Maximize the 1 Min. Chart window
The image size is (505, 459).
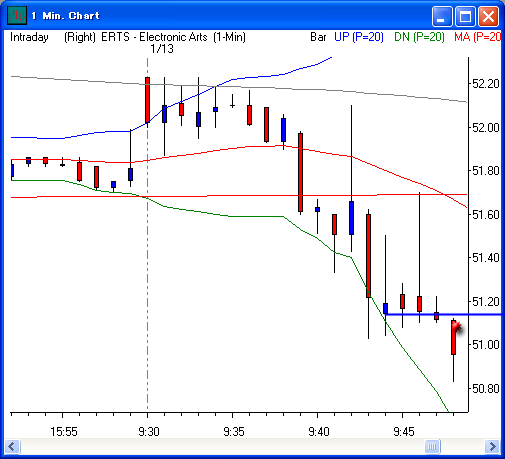pos(465,16)
